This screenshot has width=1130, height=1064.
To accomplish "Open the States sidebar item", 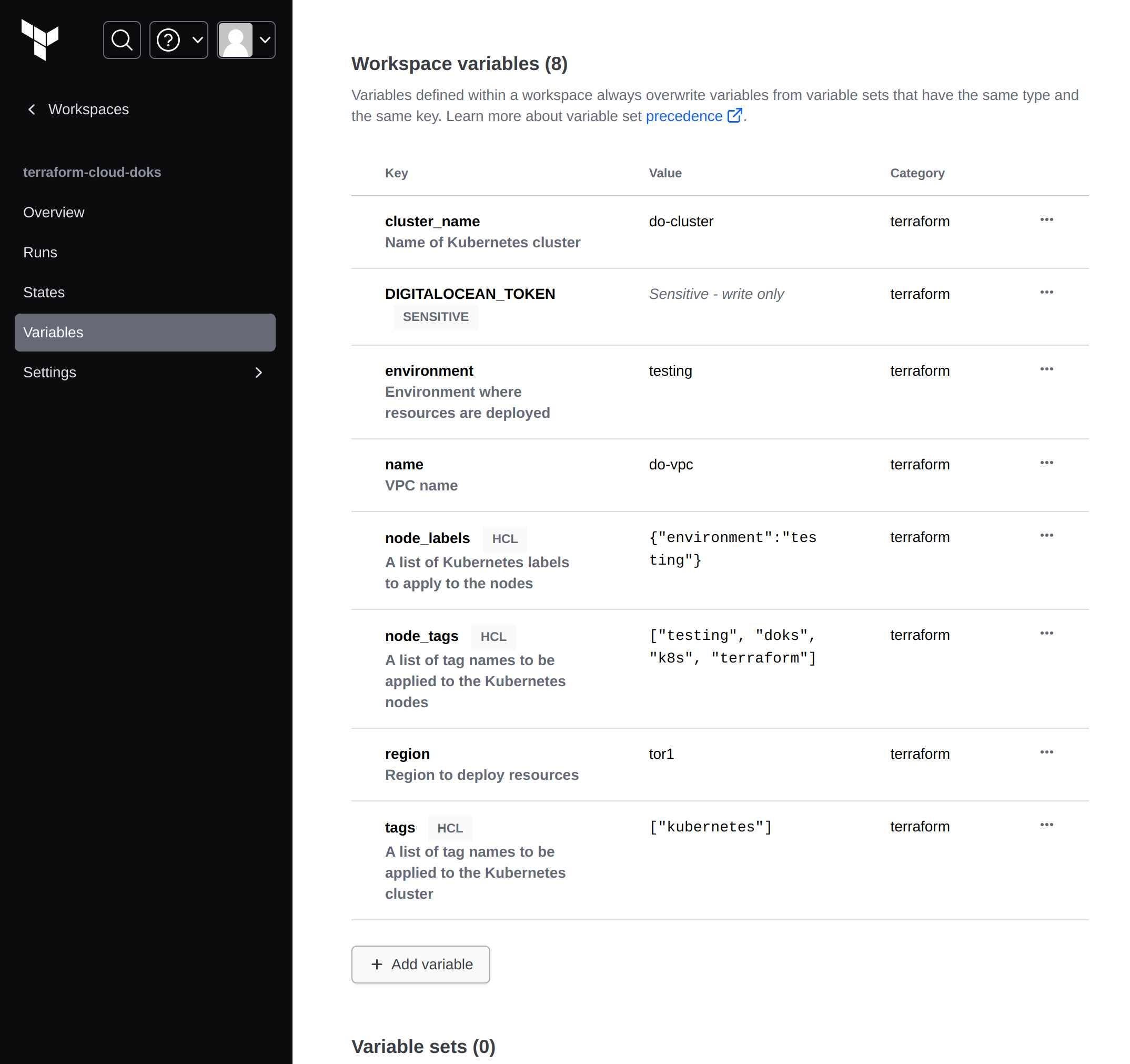I will [x=145, y=292].
